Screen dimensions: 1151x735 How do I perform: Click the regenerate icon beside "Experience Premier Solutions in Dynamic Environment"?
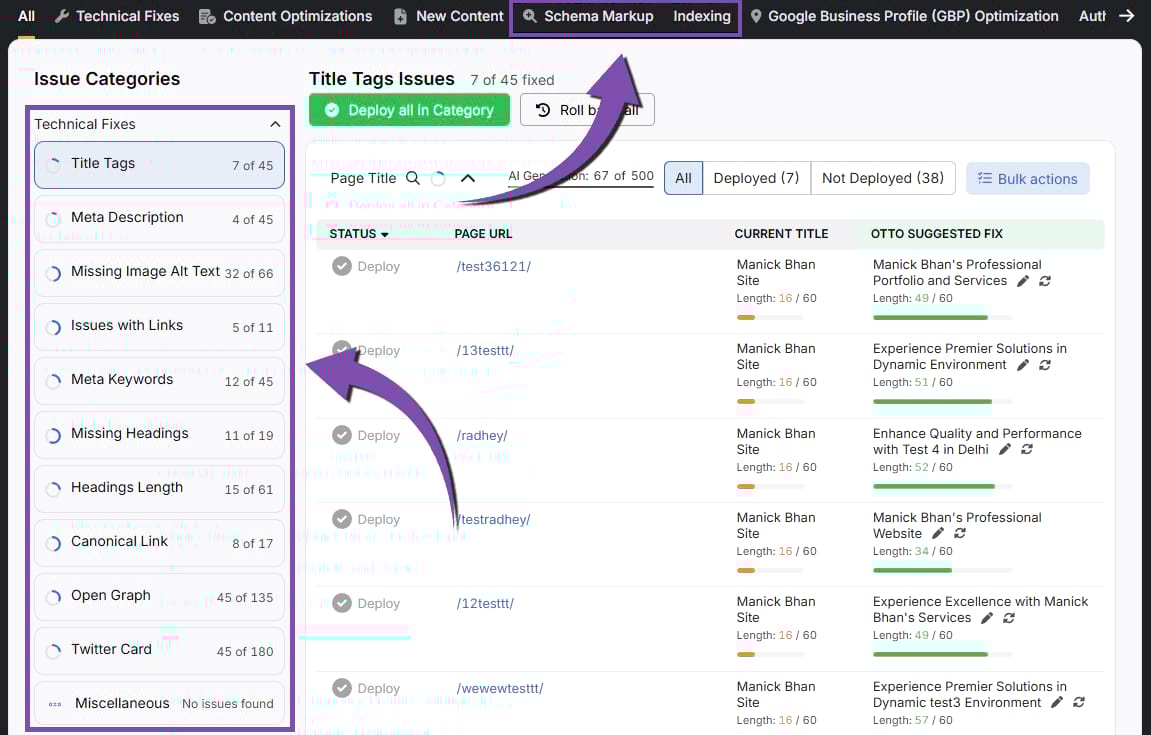pyautogui.click(x=1045, y=364)
